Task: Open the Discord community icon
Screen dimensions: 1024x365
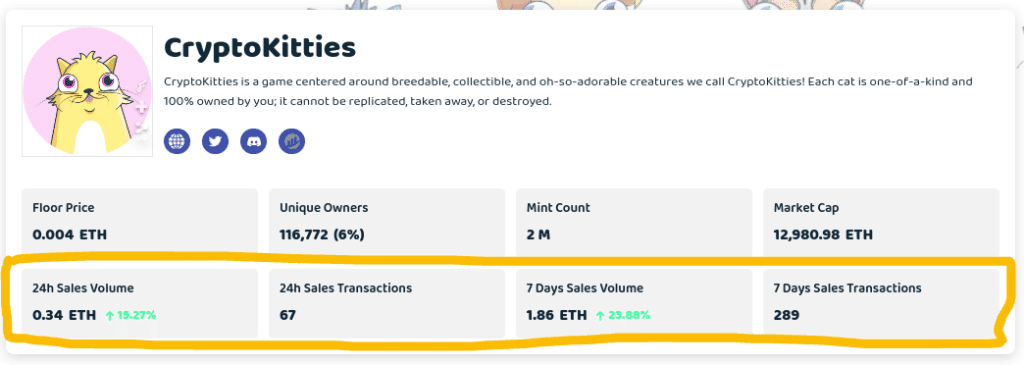Action: 253,141
